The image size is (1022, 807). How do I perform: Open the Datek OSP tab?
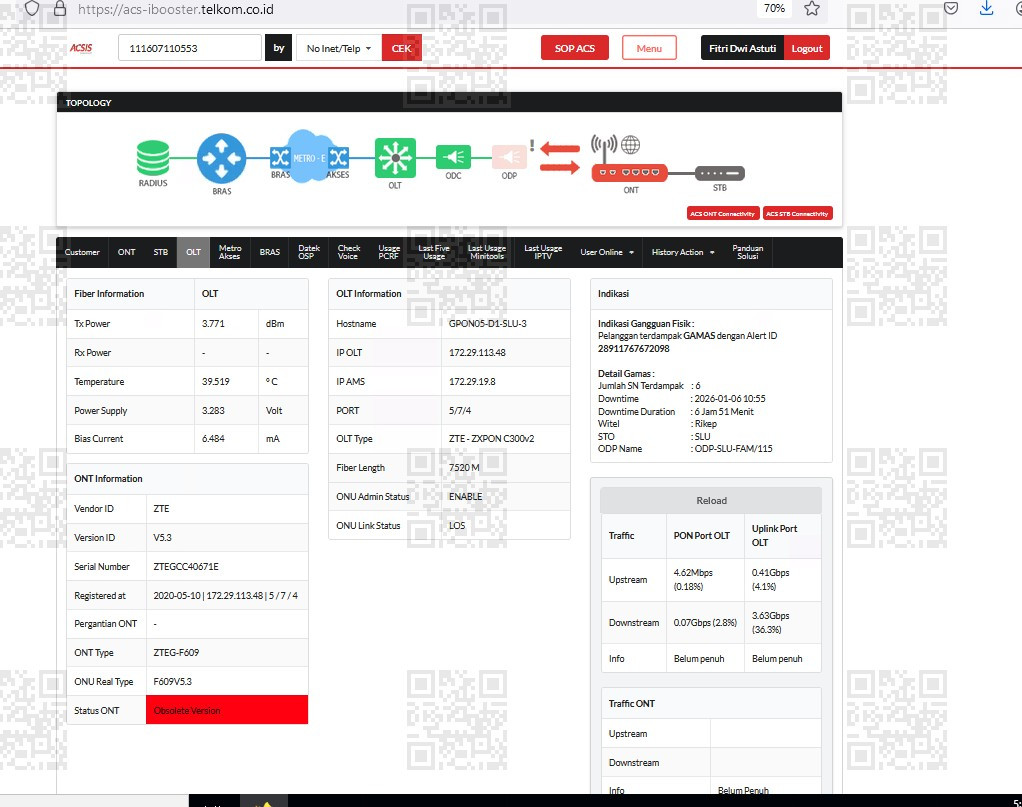point(308,252)
